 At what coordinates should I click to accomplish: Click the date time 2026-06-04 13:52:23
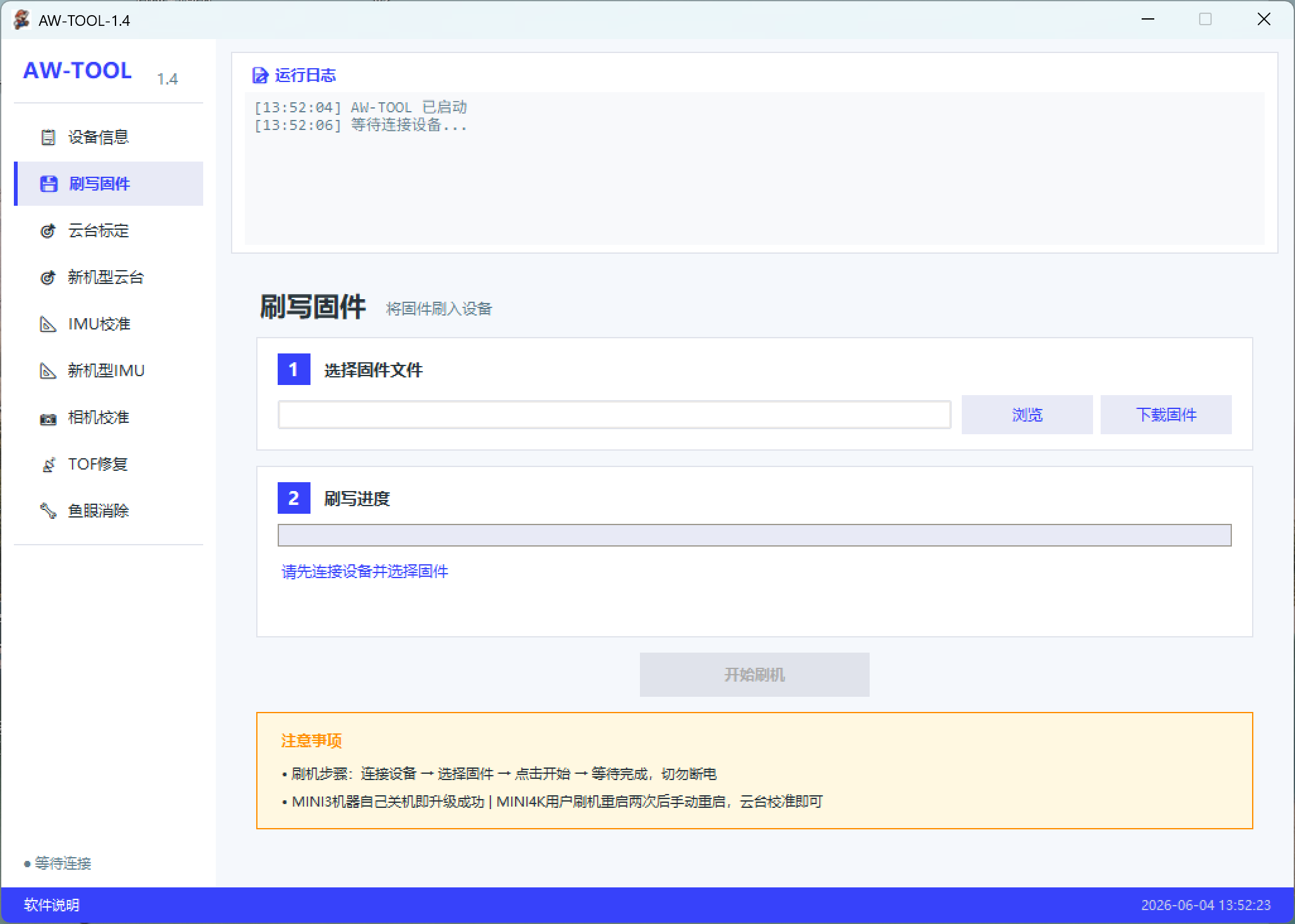pyautogui.click(x=1205, y=905)
